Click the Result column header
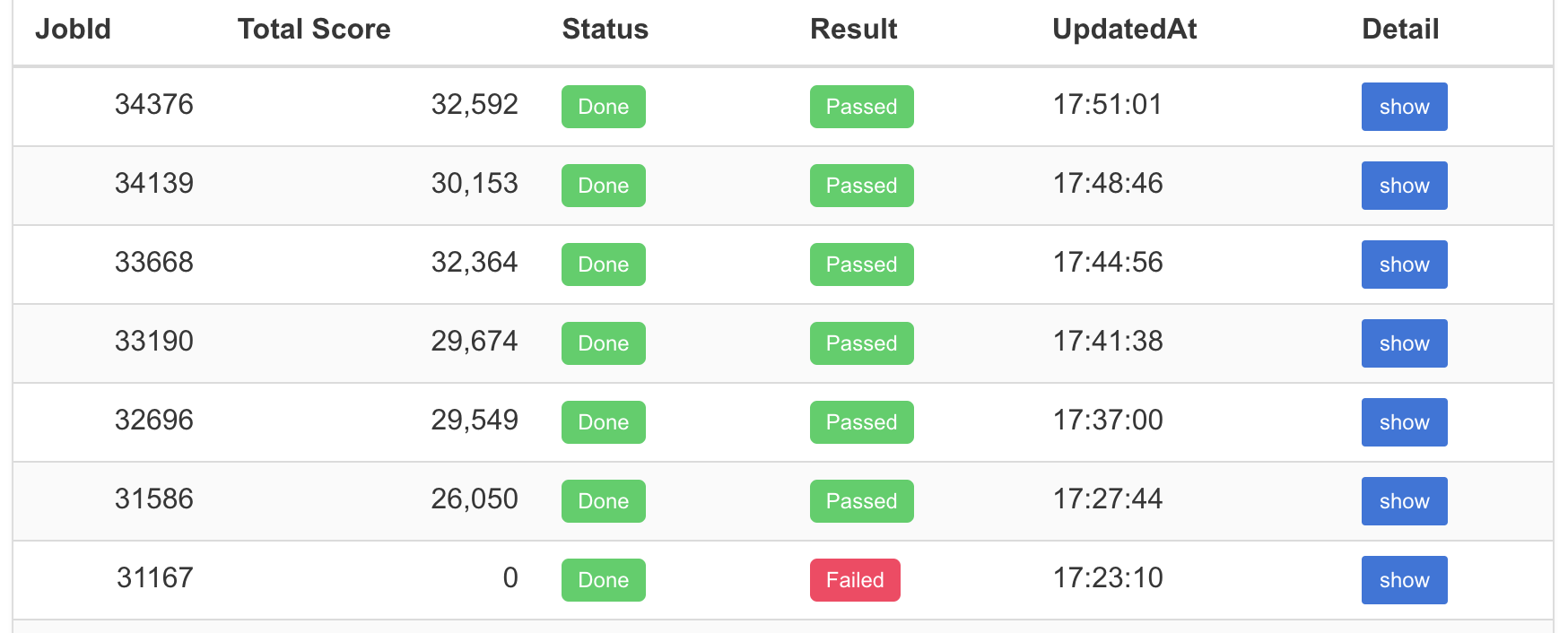 click(853, 30)
